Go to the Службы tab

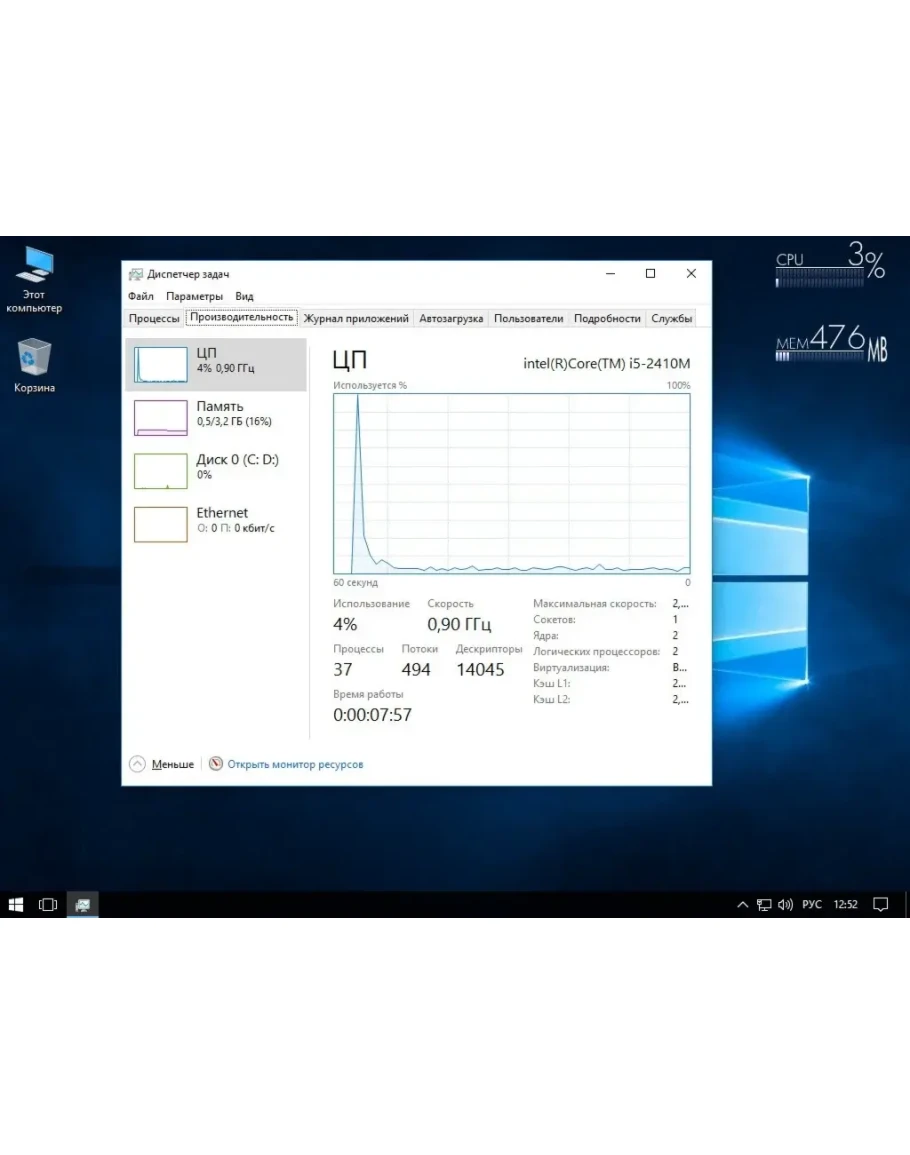[x=671, y=318]
